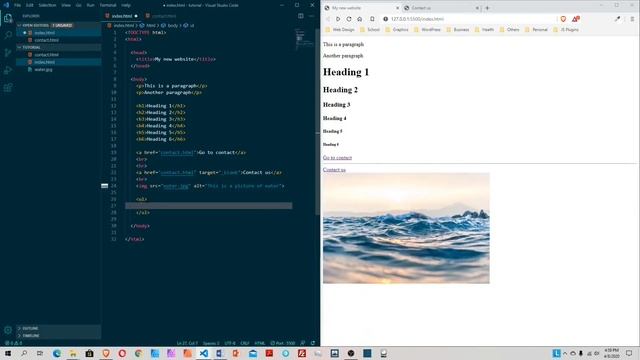
Task: Click the bookmark icon beside the address bar
Action: [372, 19]
